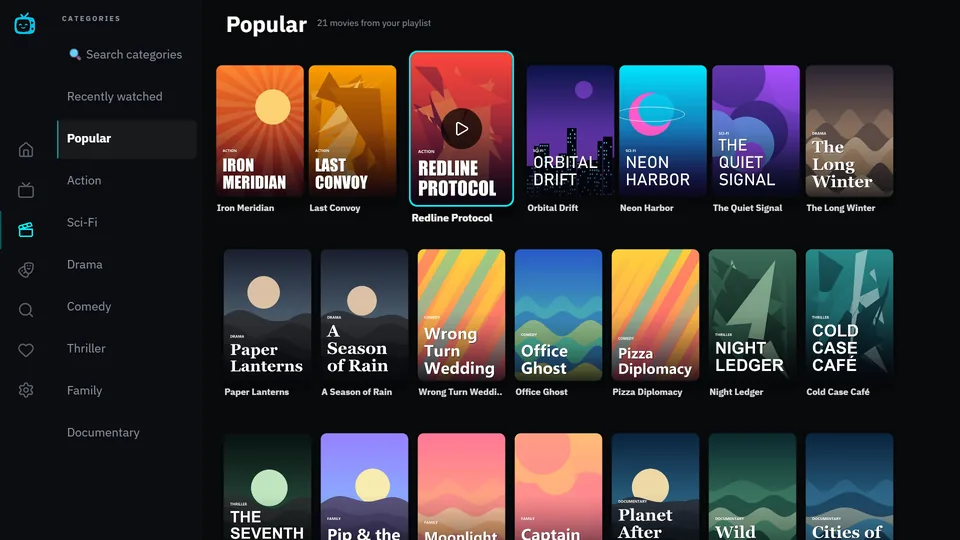
Task: Open The Long Winter poster
Action: [x=849, y=131]
